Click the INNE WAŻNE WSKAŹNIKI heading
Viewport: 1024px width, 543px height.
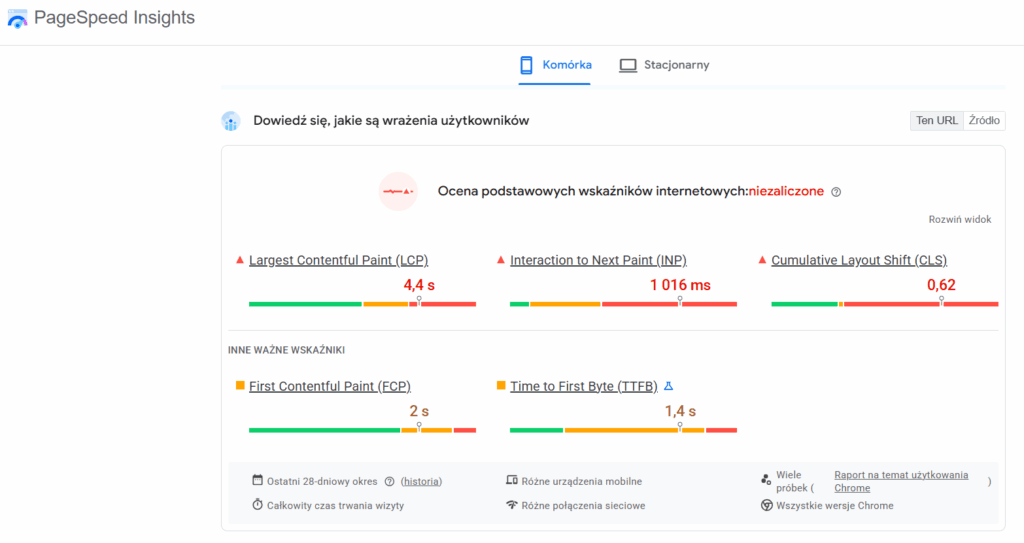286,350
